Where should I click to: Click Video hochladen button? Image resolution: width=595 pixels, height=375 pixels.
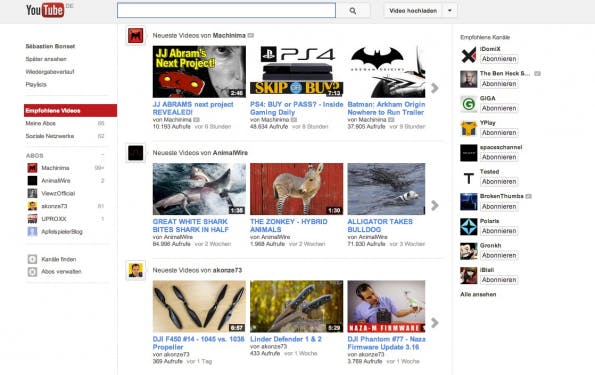click(413, 11)
